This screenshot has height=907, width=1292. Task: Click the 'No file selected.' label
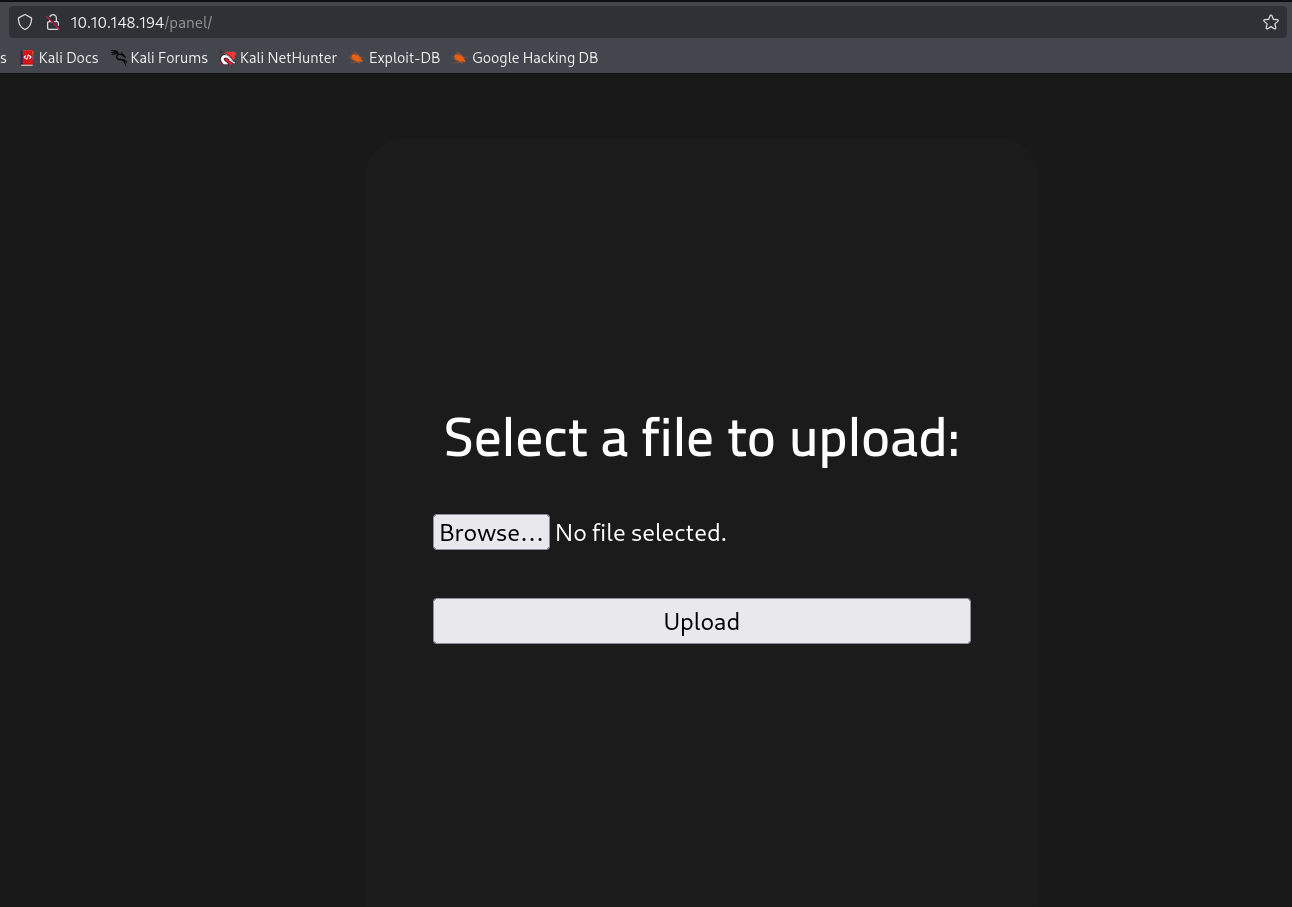pos(640,533)
